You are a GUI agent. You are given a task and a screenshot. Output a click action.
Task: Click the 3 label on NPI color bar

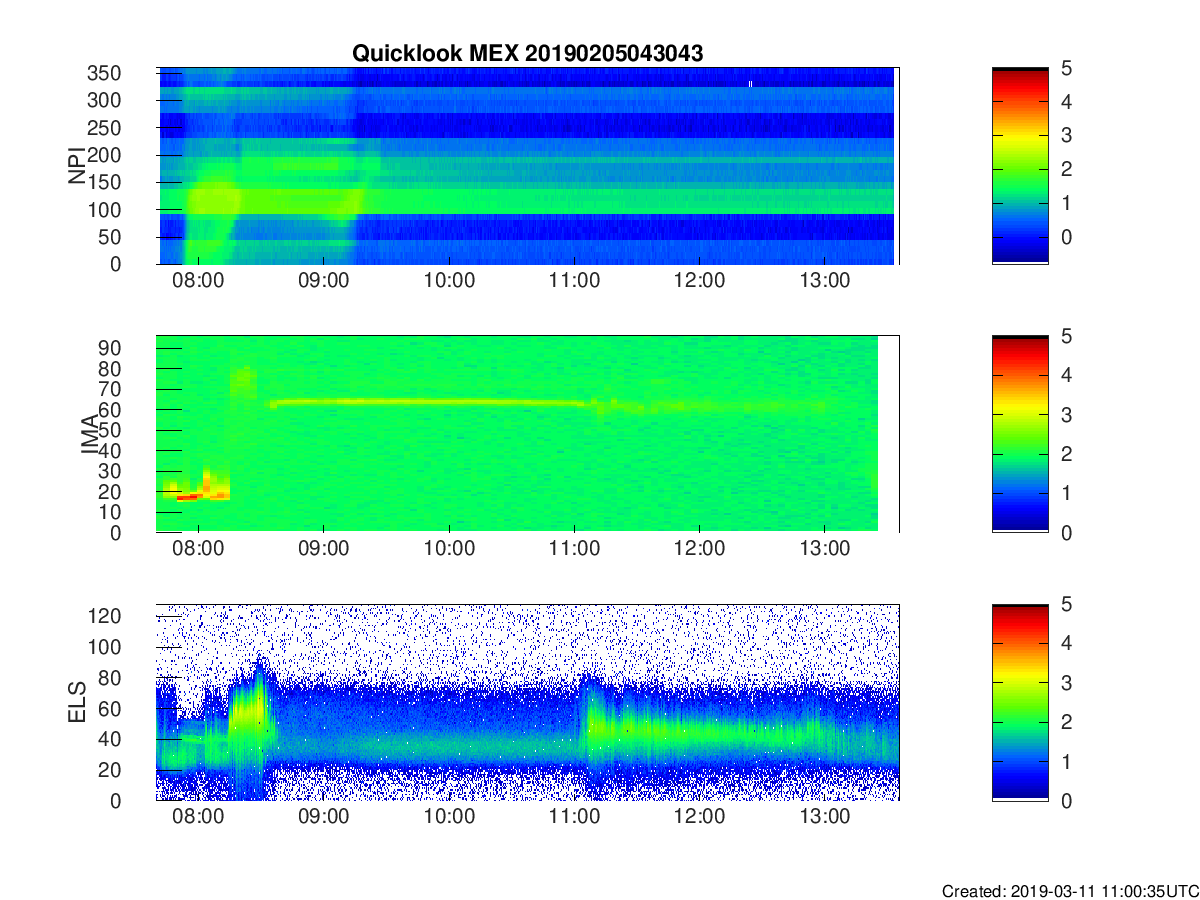coord(1067,135)
